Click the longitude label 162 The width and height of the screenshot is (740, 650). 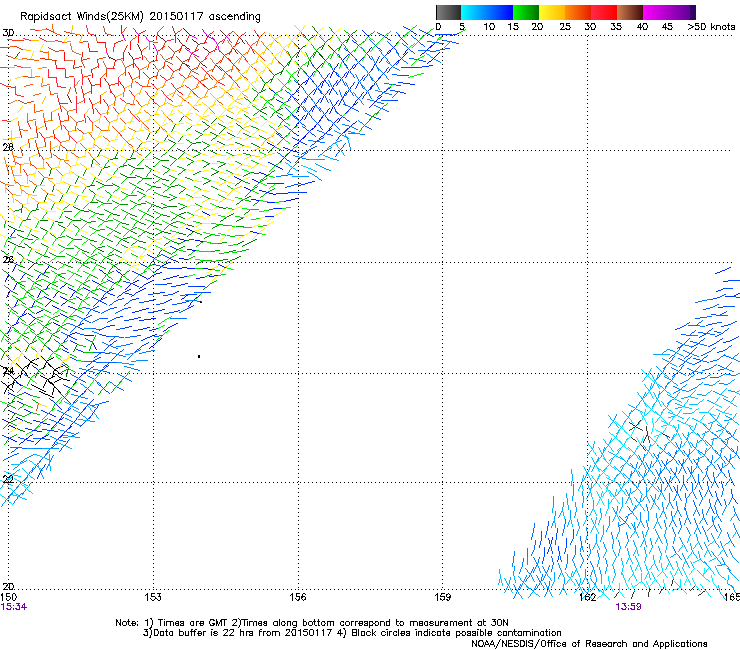pyautogui.click(x=588, y=597)
